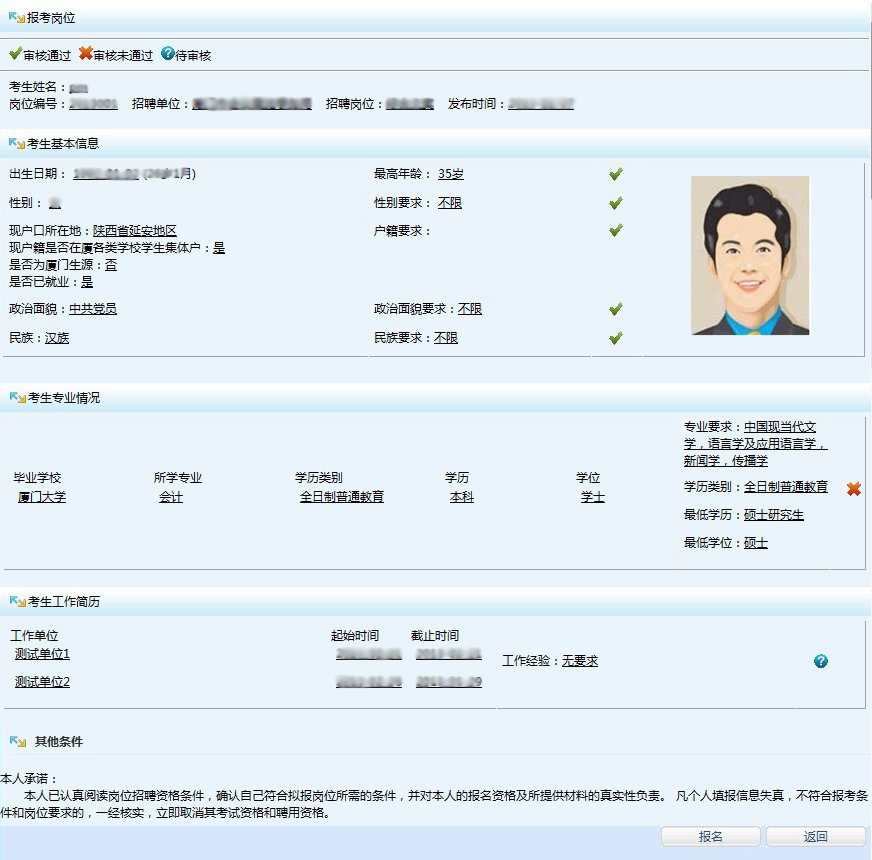Click the 硕士研究生 minimum education link
This screenshot has width=872, height=860.
coord(773,515)
